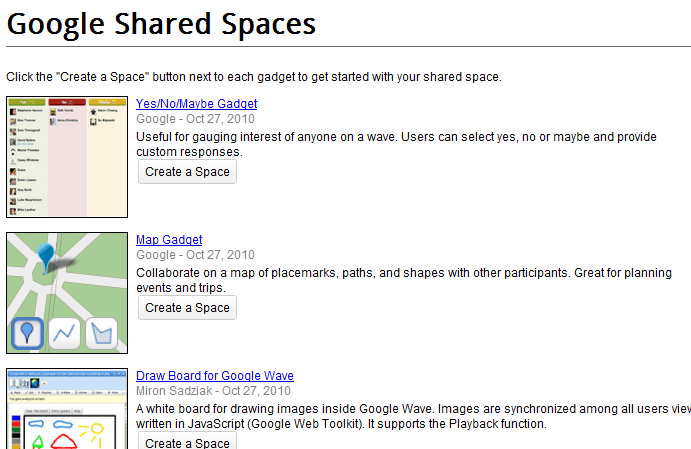The width and height of the screenshot is (691, 449).
Task: Create a Space for Map Gadget
Action: pos(187,308)
